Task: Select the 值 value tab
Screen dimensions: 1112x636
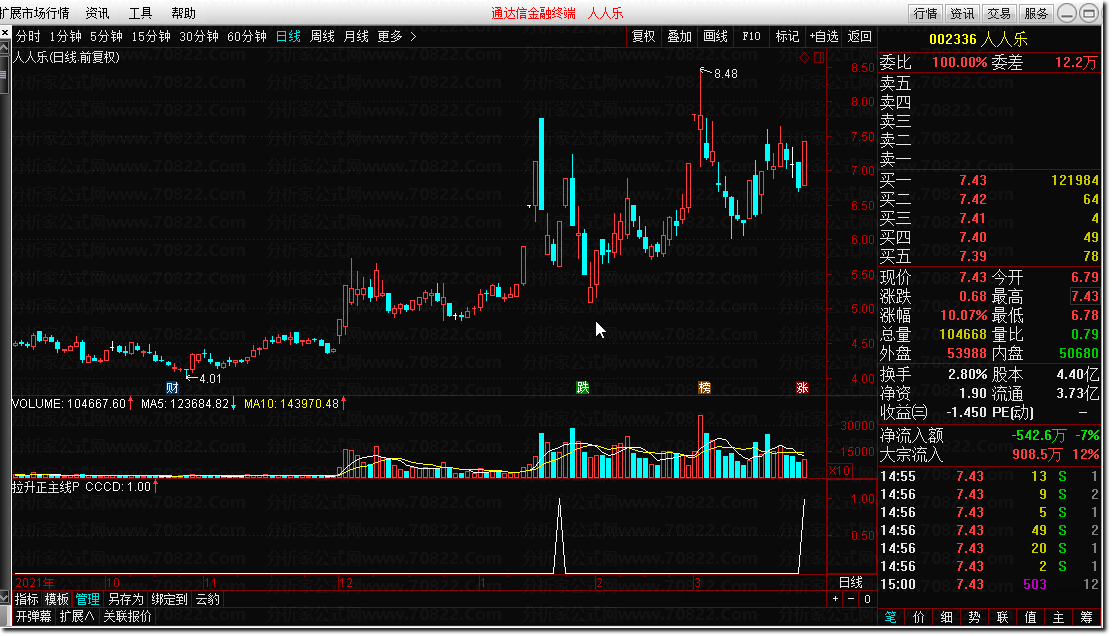Action: (x=1030, y=618)
